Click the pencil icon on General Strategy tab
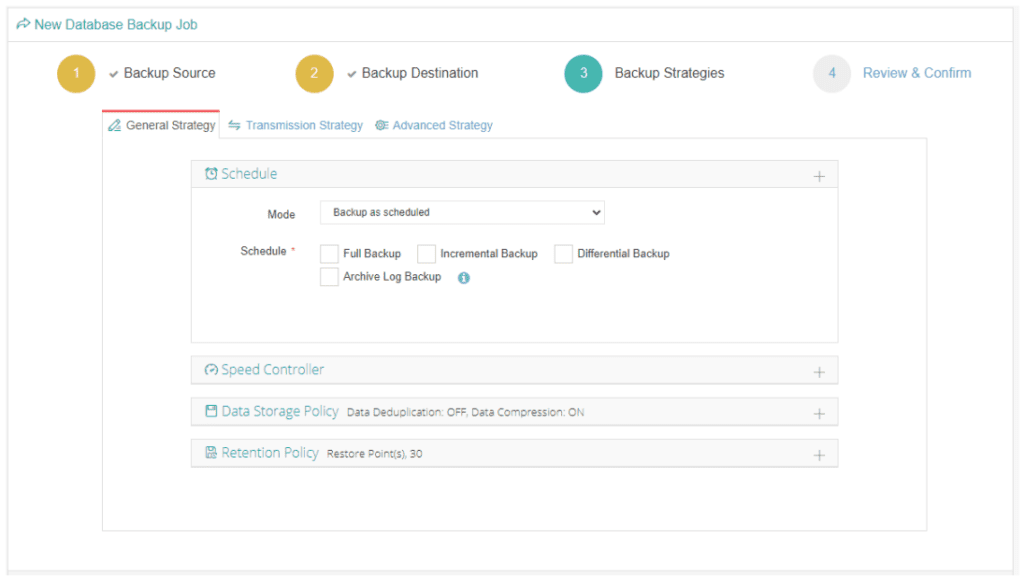 tap(114, 124)
